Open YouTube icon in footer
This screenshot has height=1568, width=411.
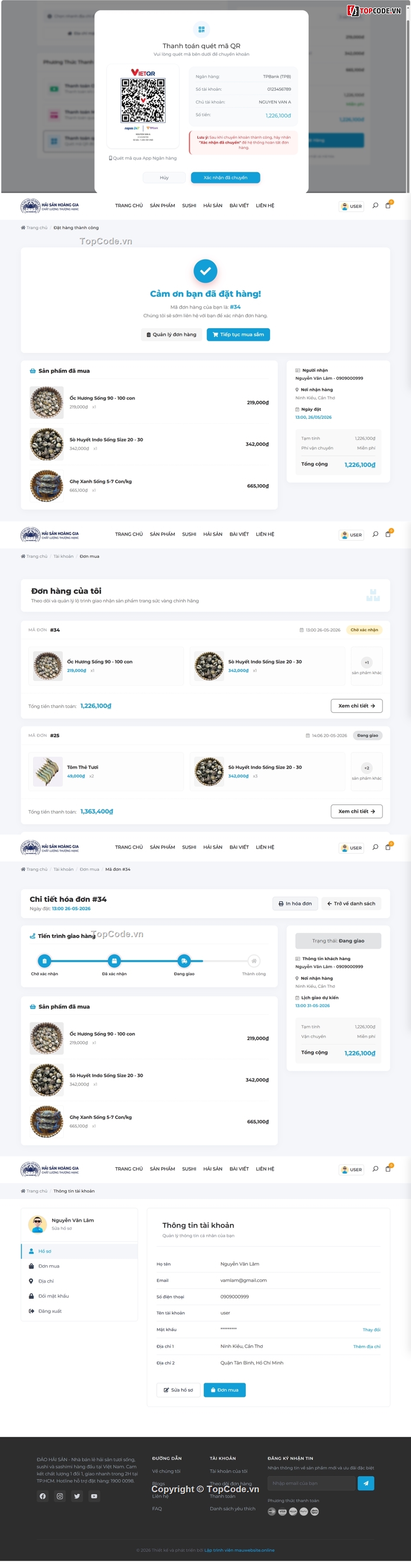click(93, 1496)
